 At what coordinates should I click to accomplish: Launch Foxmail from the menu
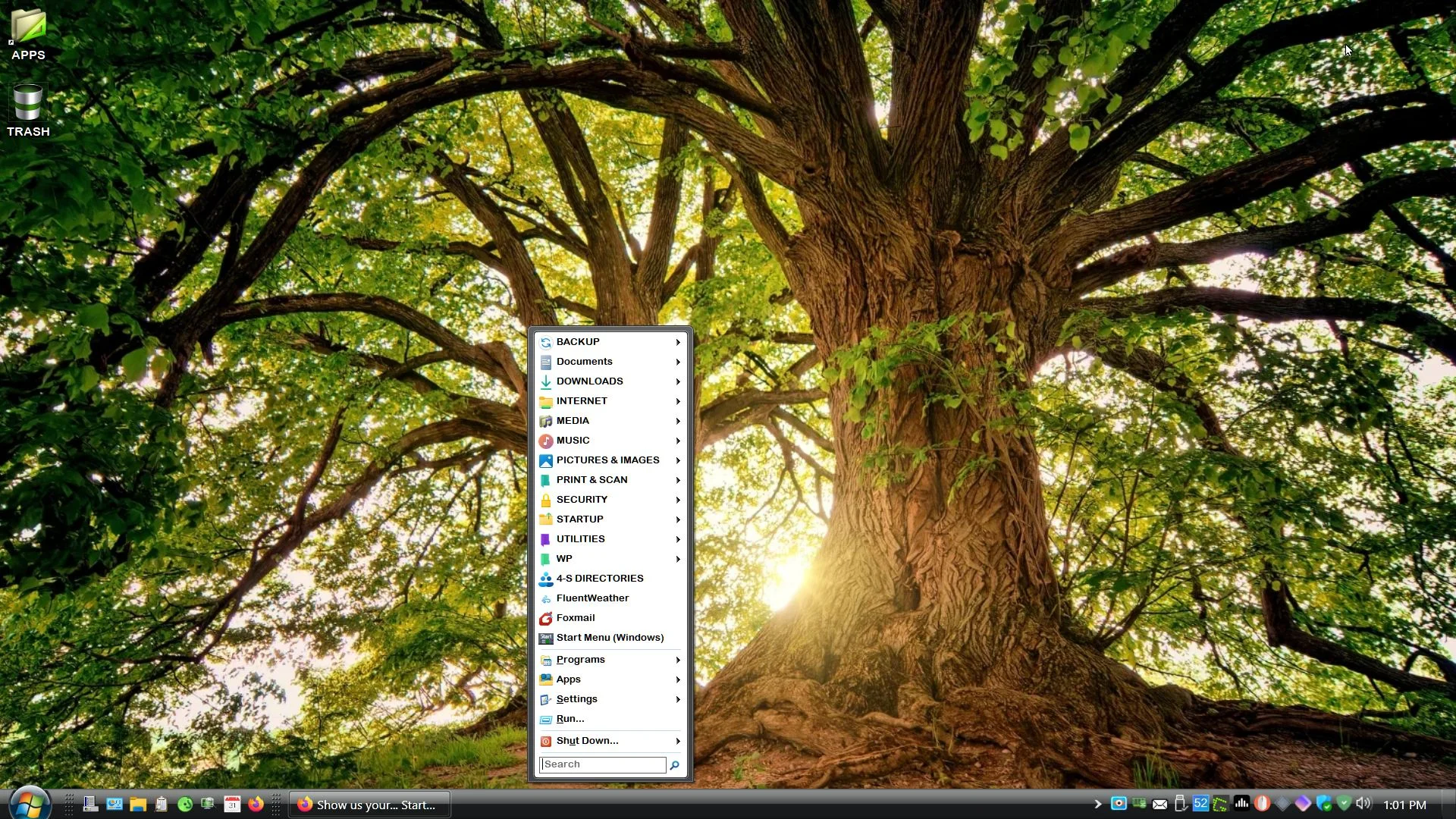point(610,618)
